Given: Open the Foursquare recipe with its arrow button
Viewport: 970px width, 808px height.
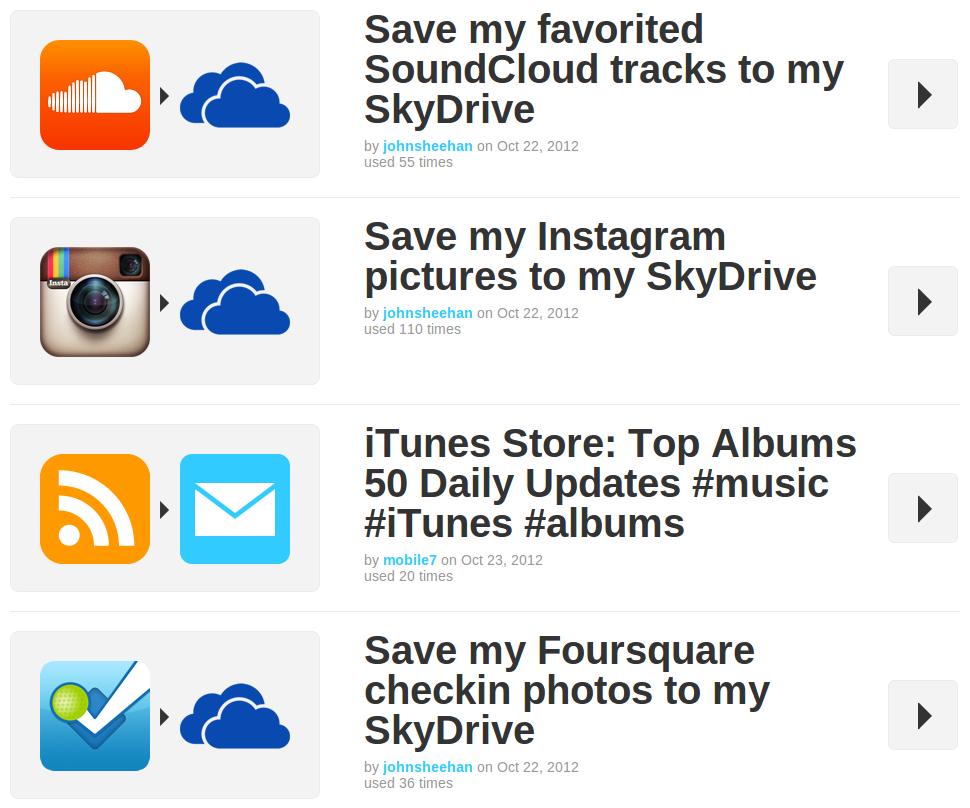Looking at the screenshot, I should click(923, 716).
